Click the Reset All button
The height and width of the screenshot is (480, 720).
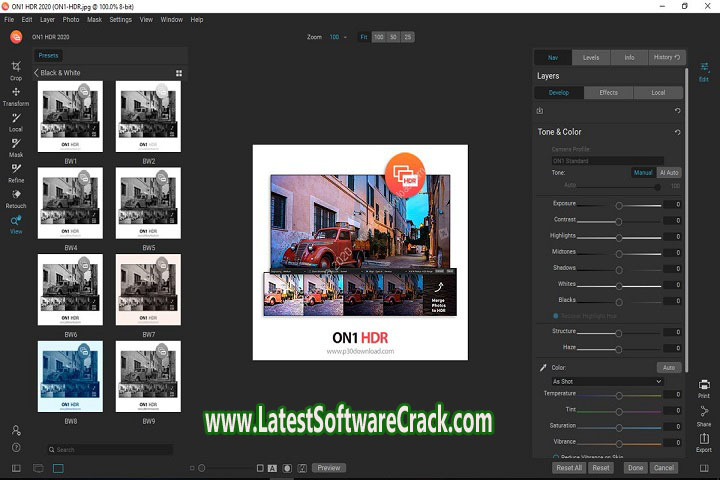click(568, 468)
